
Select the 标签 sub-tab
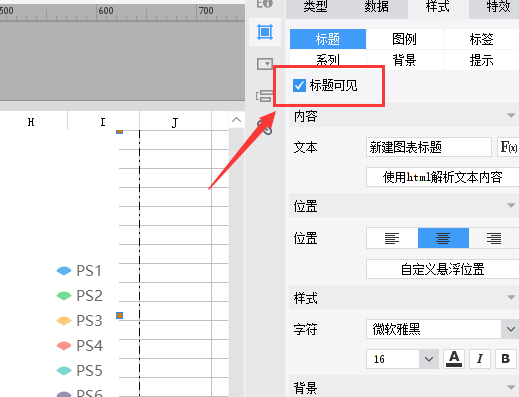point(481,39)
